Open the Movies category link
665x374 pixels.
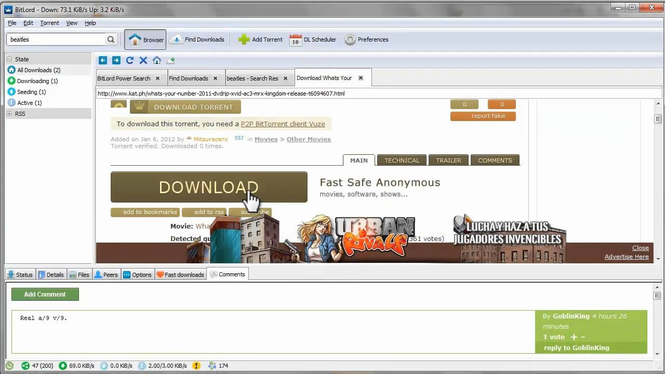(266, 139)
